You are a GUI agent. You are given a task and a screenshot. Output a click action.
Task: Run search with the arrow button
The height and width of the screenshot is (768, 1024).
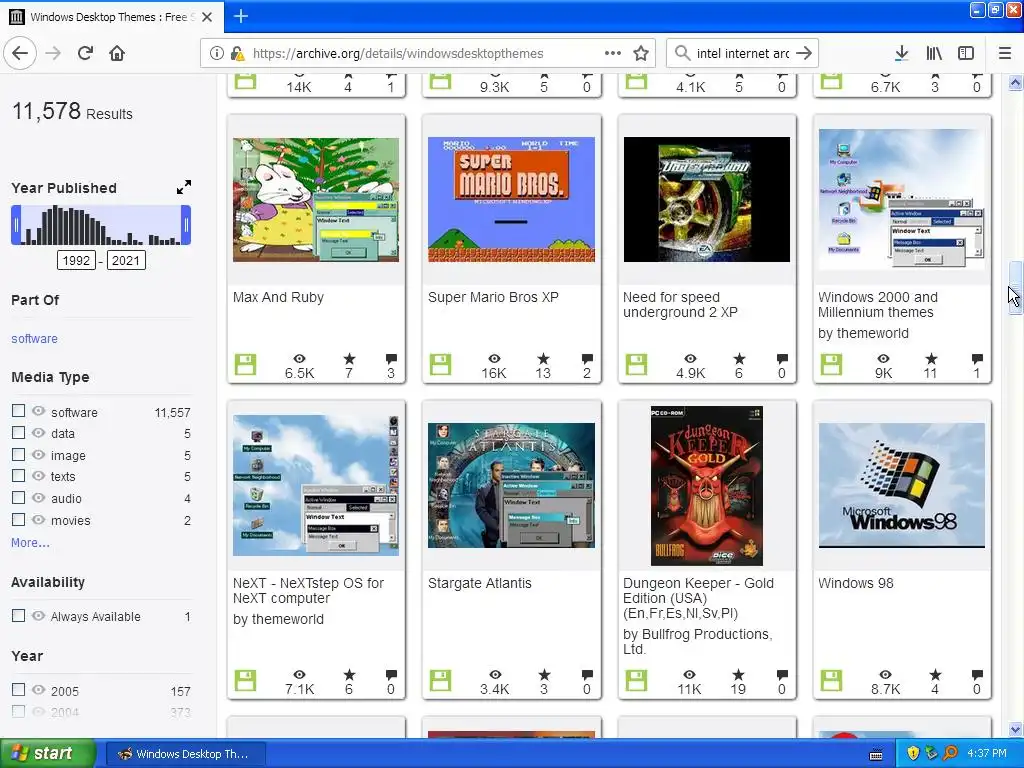click(805, 53)
